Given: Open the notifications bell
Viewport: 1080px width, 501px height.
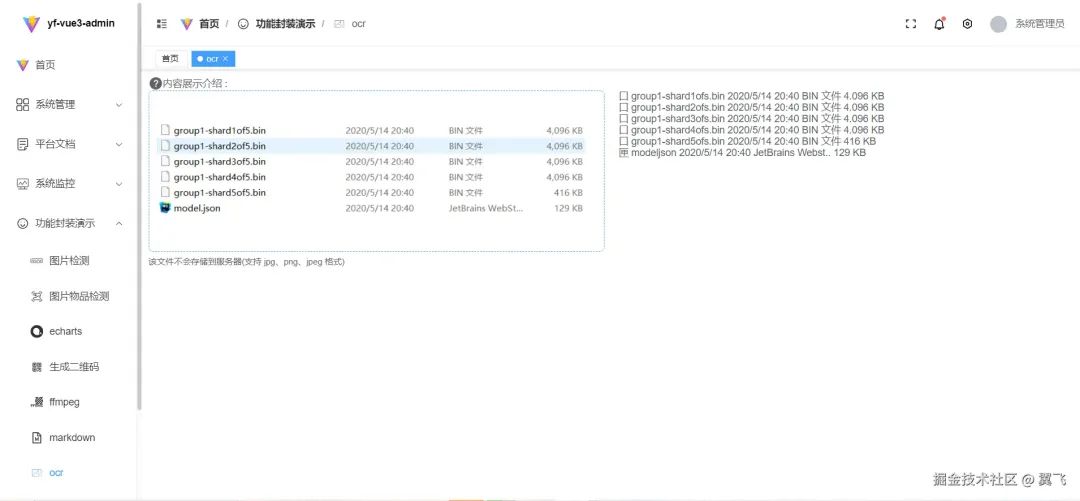Looking at the screenshot, I should tap(939, 23).
